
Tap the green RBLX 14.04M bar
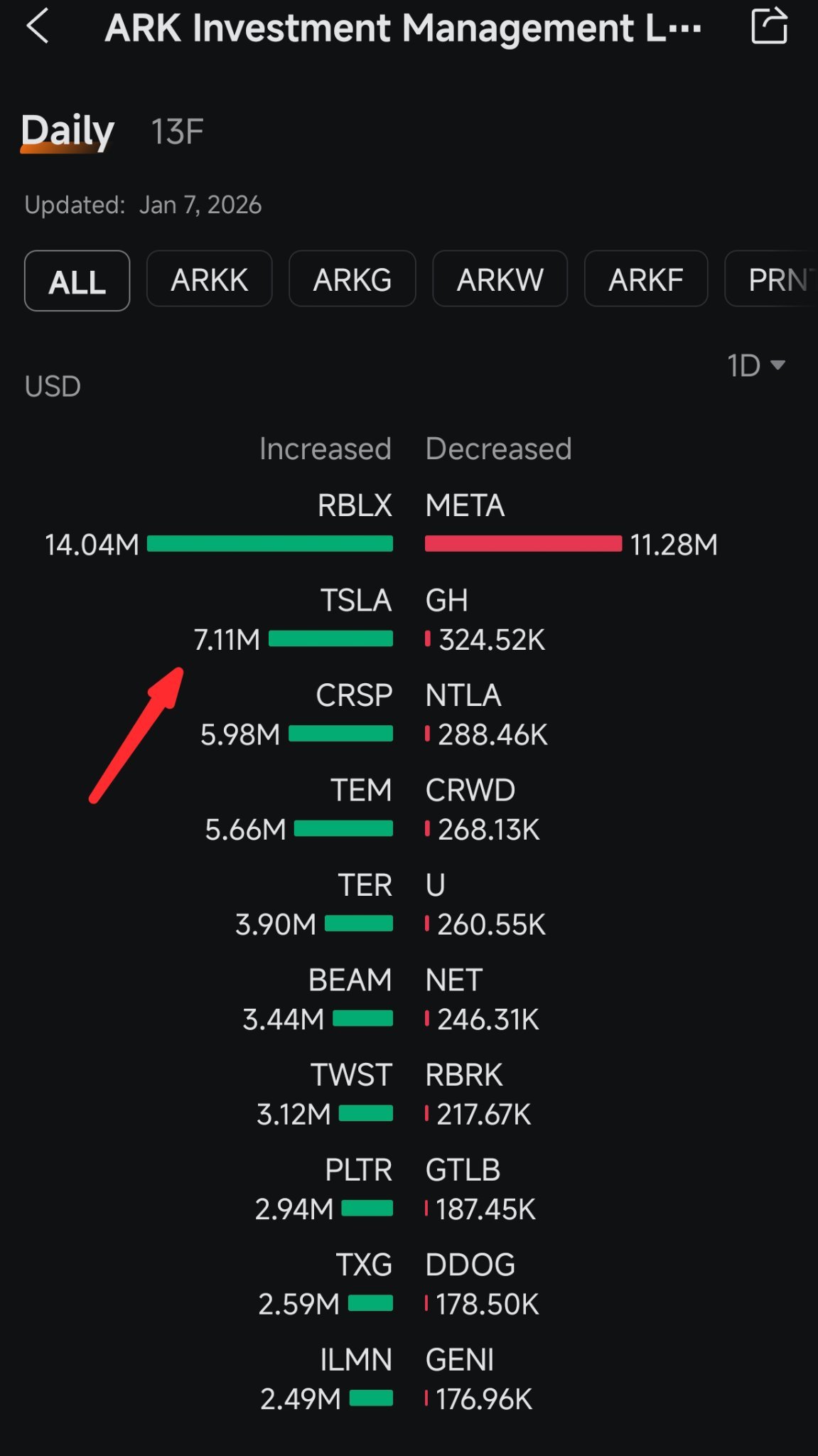point(269,544)
